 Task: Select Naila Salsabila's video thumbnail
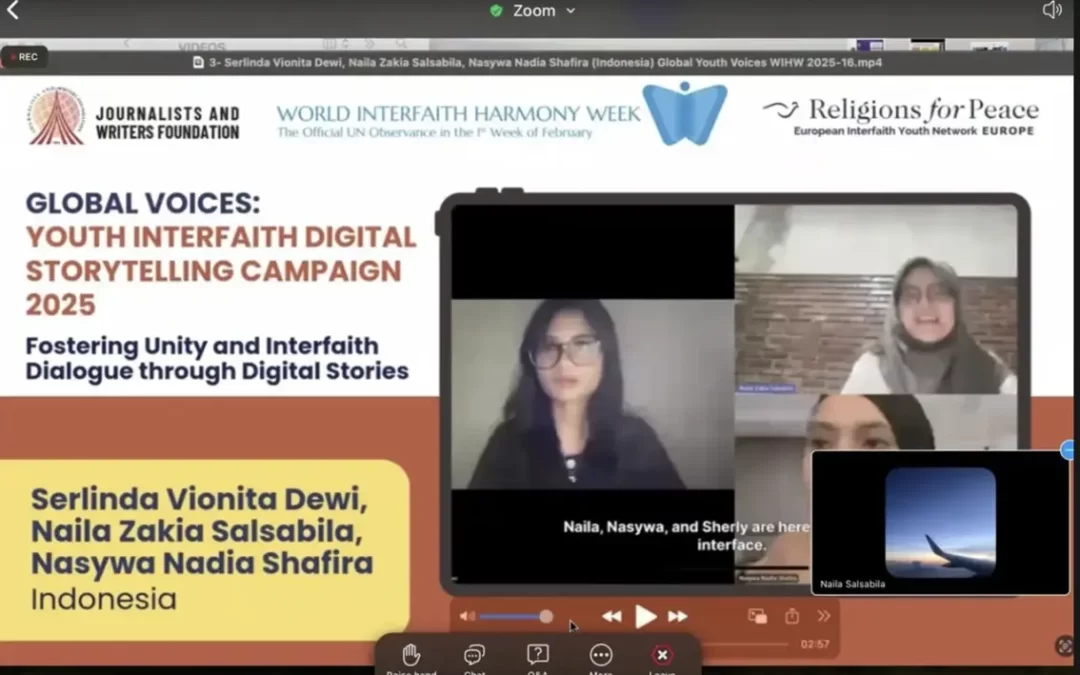(x=940, y=522)
